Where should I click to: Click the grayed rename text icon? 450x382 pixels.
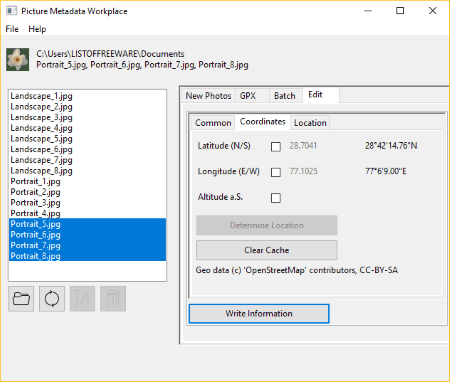82,299
